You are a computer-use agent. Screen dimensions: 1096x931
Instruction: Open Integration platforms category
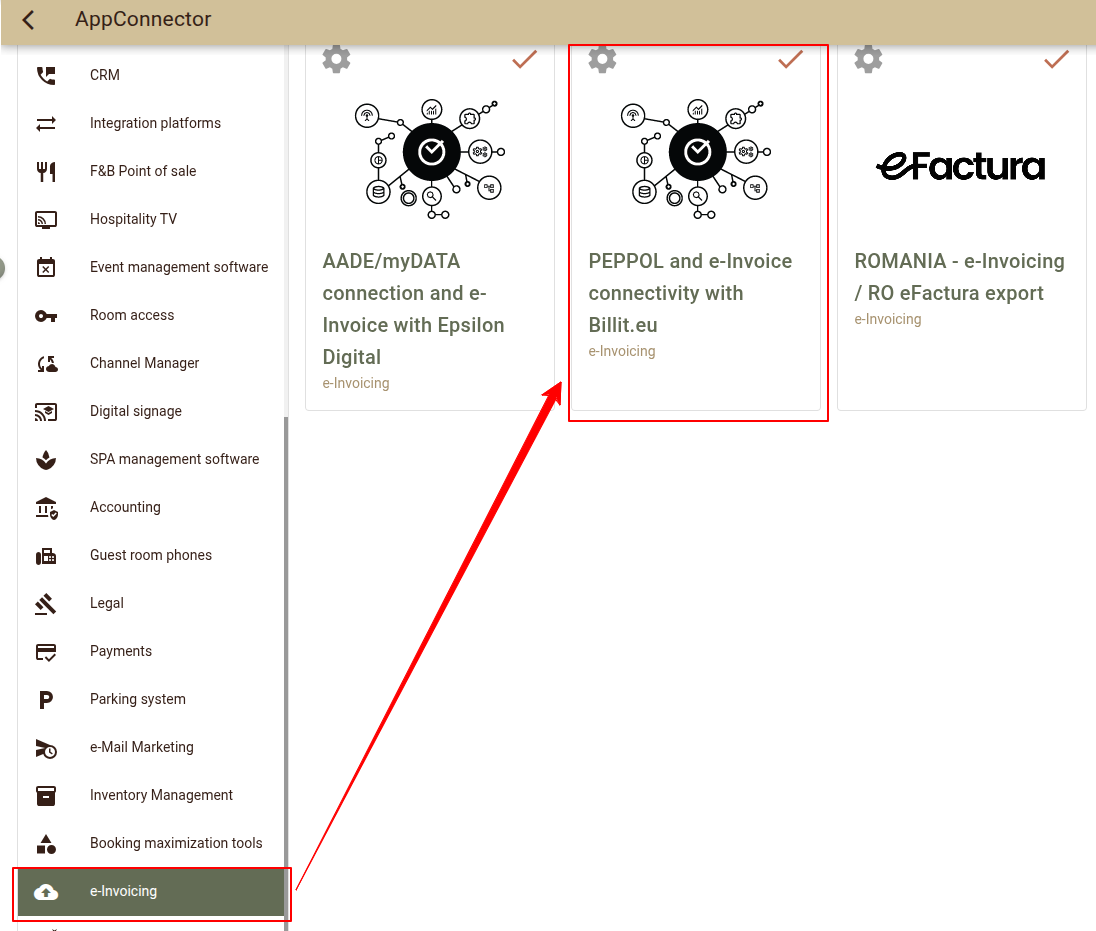coord(151,124)
